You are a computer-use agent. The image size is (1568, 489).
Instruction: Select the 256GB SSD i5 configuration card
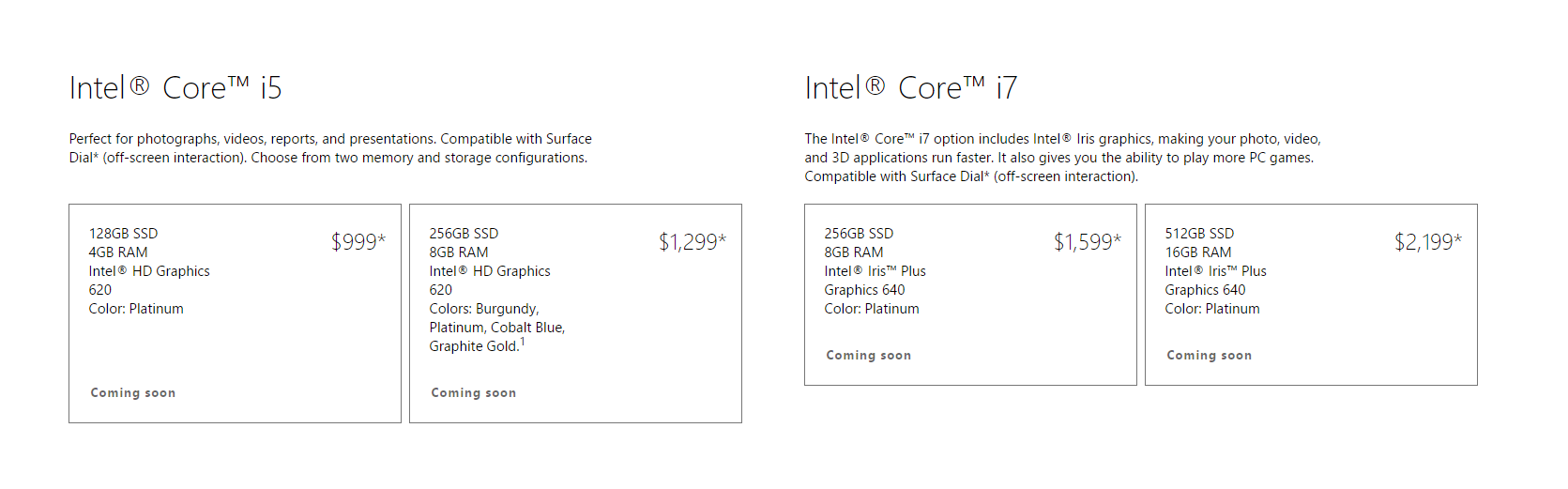(575, 313)
